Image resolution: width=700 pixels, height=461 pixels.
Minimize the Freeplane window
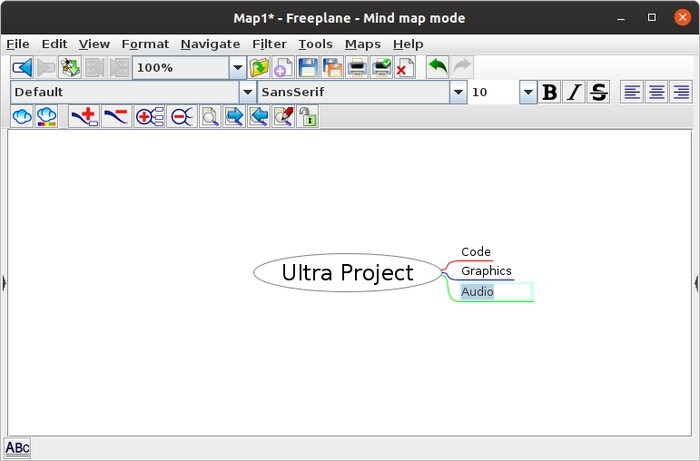click(x=621, y=18)
